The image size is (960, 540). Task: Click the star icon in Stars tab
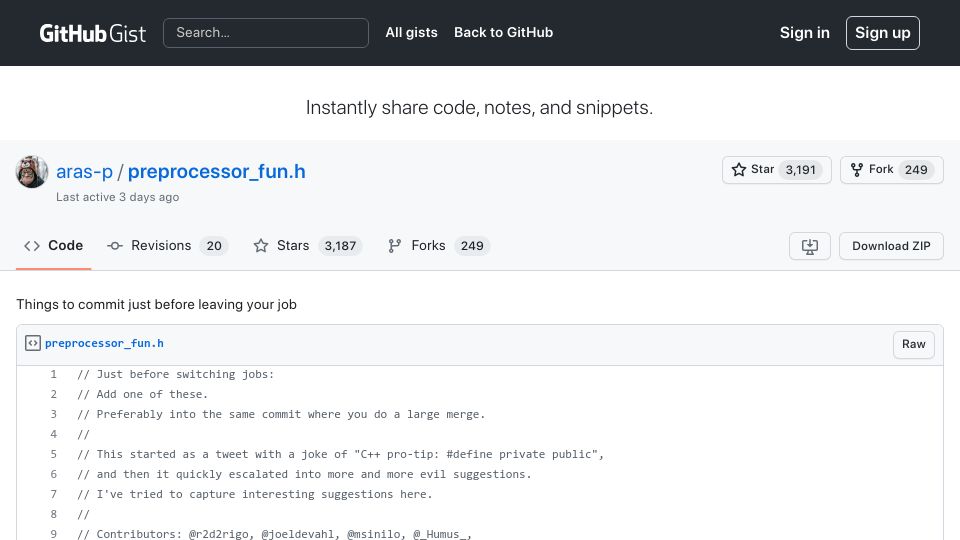pos(261,246)
